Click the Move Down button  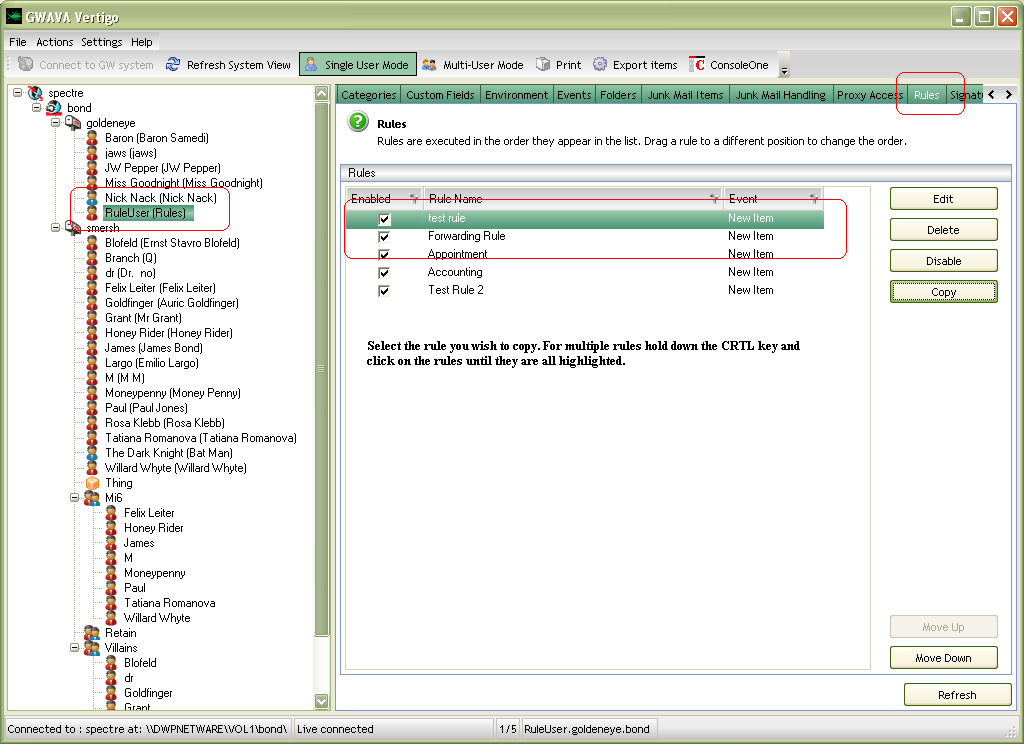[944, 658]
